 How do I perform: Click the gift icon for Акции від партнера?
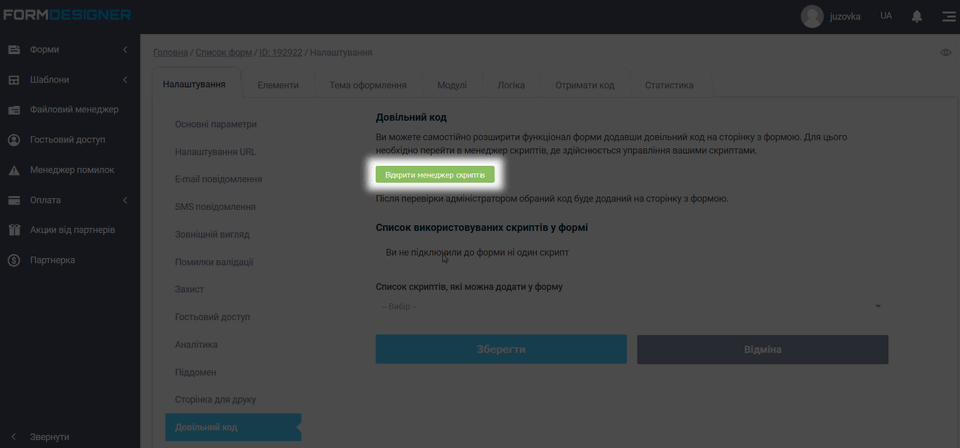pyautogui.click(x=14, y=230)
